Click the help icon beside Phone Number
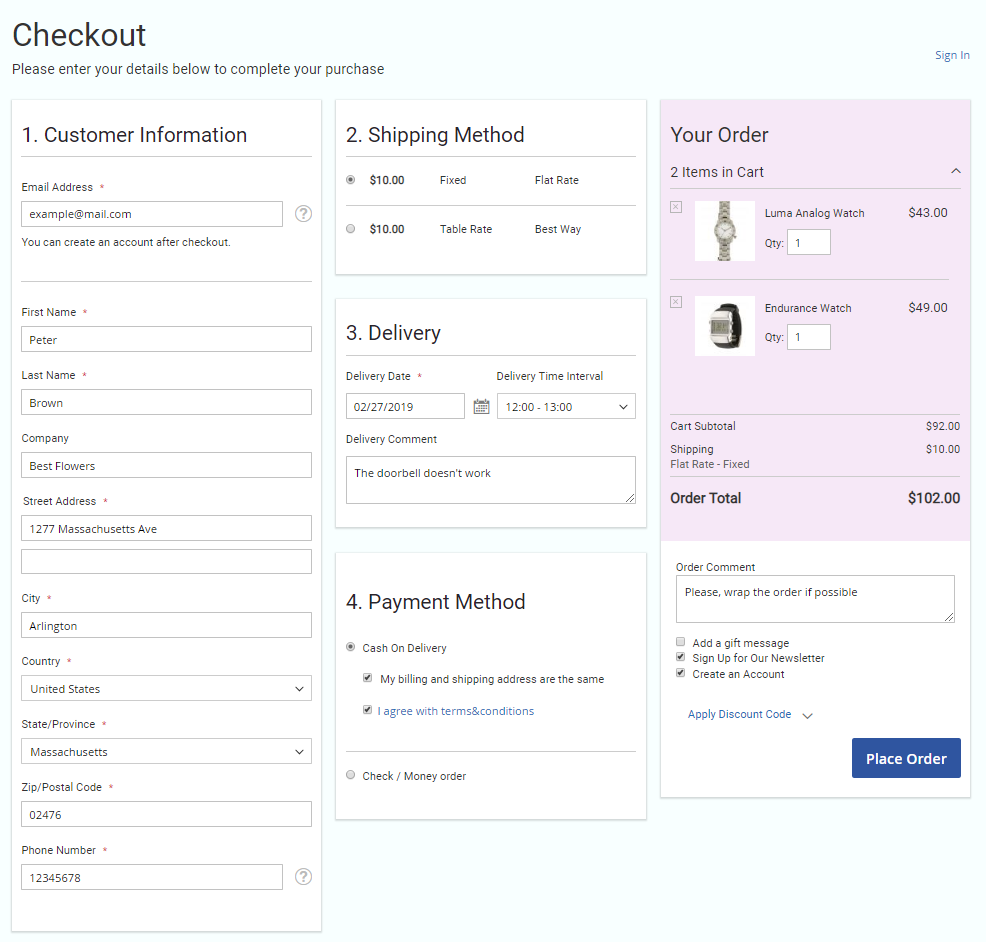This screenshot has height=942, width=986. pos(304,877)
